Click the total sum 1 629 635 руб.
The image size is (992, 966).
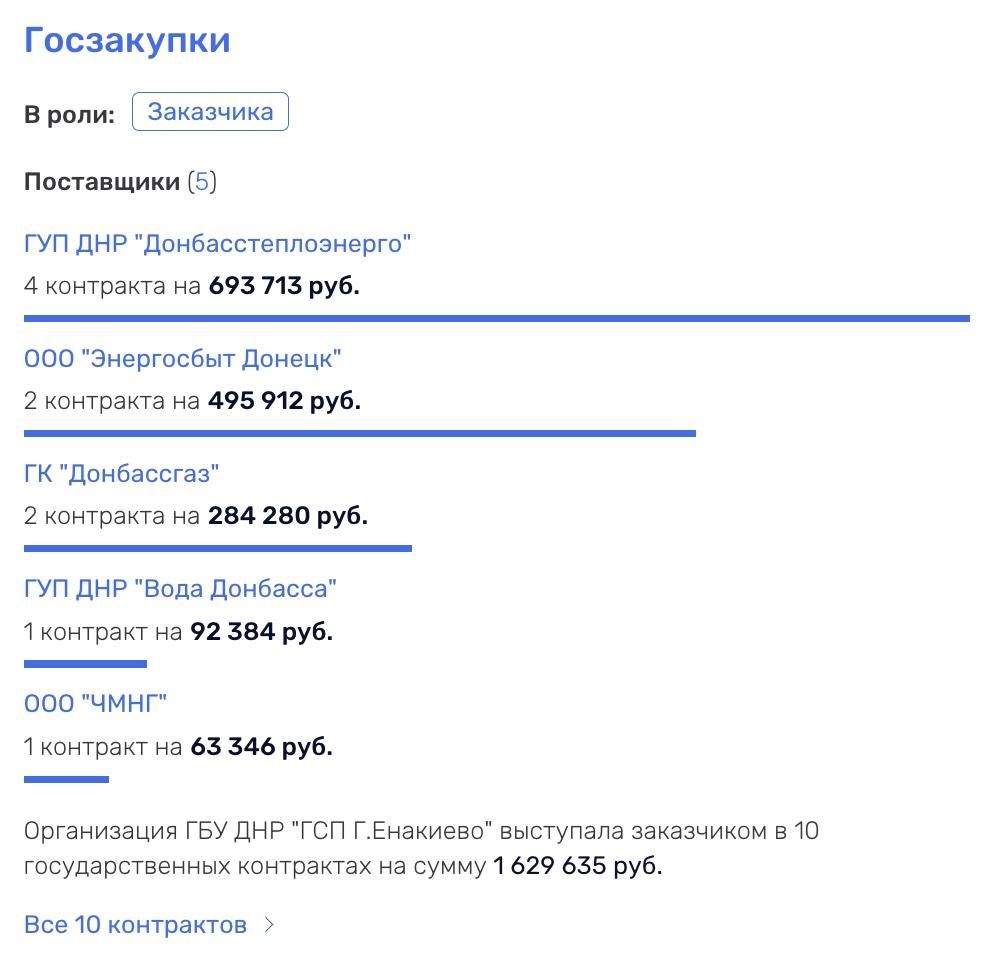tap(577, 866)
